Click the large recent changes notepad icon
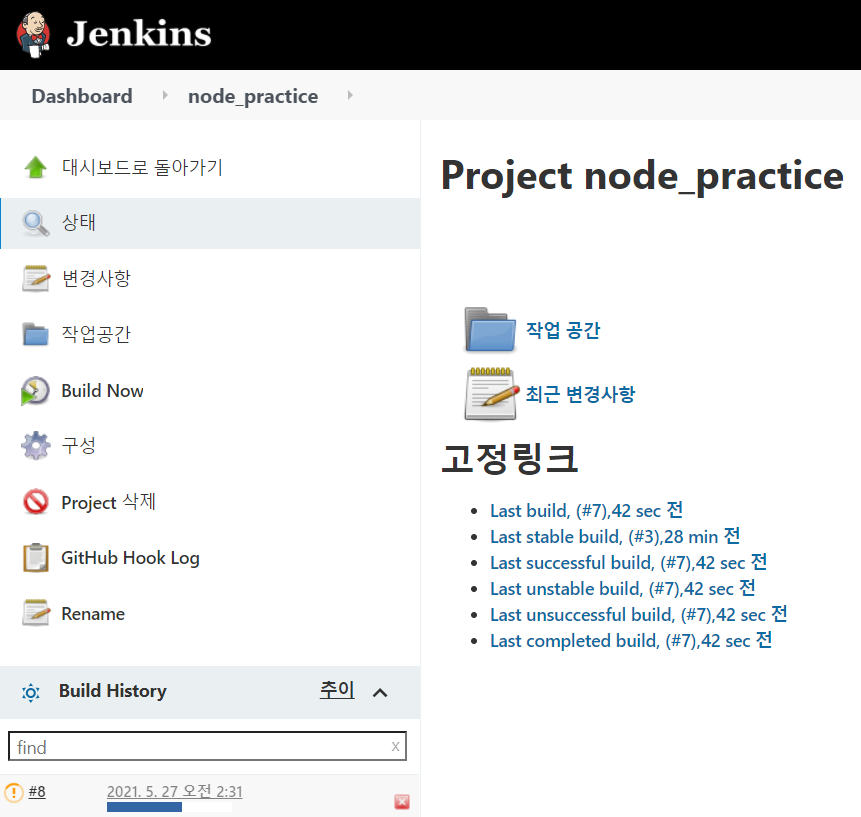 491,394
